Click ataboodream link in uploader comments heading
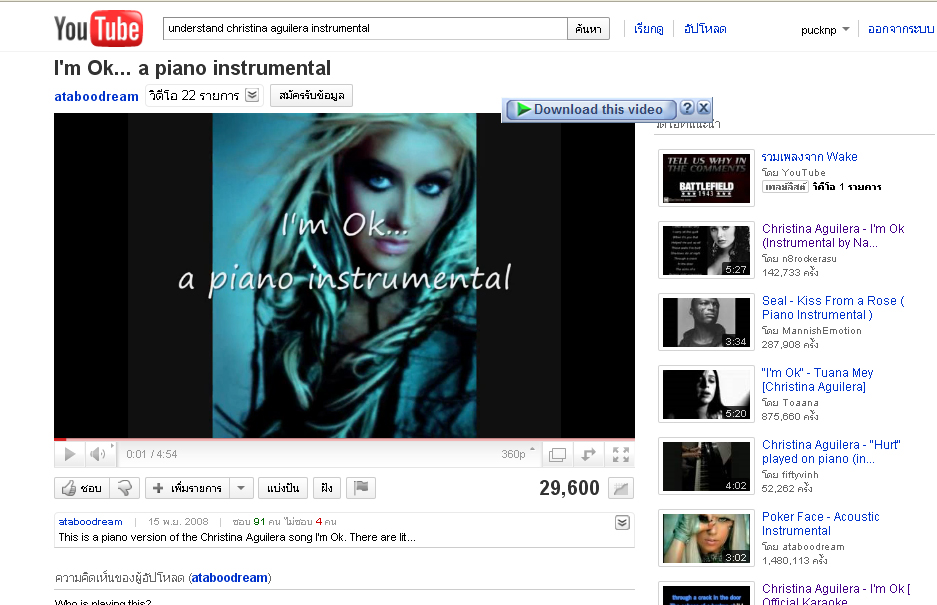 229,578
